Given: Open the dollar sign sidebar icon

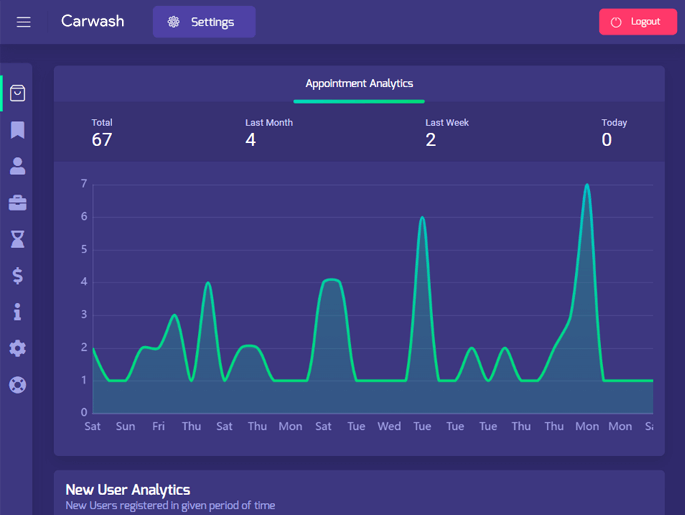Looking at the screenshot, I should click(x=17, y=276).
